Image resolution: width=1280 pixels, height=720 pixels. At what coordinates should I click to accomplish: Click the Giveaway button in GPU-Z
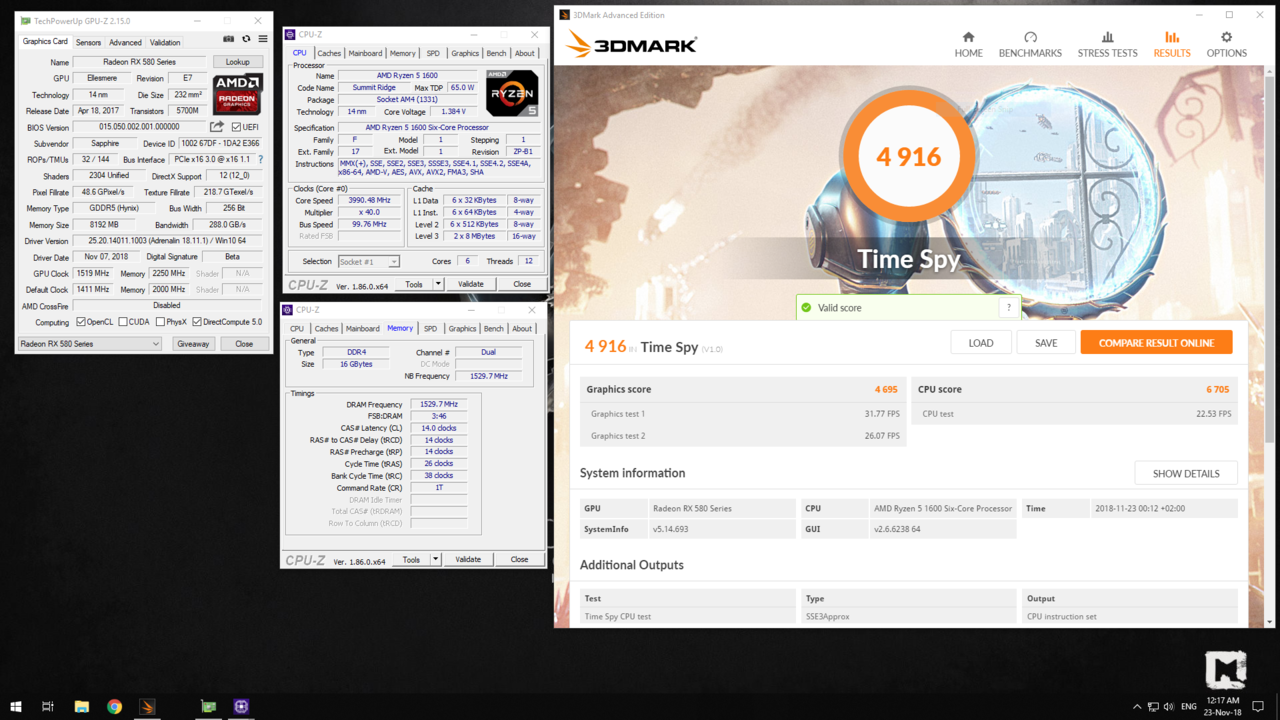tap(193, 344)
